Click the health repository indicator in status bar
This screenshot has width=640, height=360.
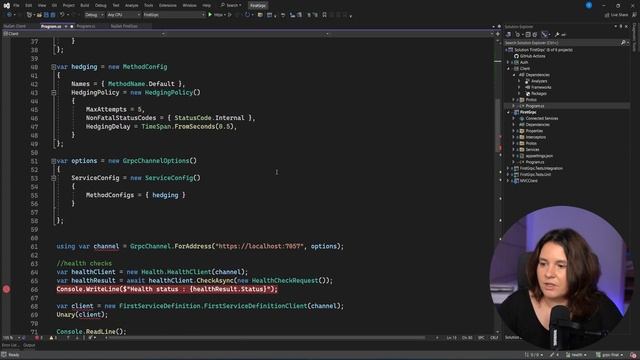576,355
